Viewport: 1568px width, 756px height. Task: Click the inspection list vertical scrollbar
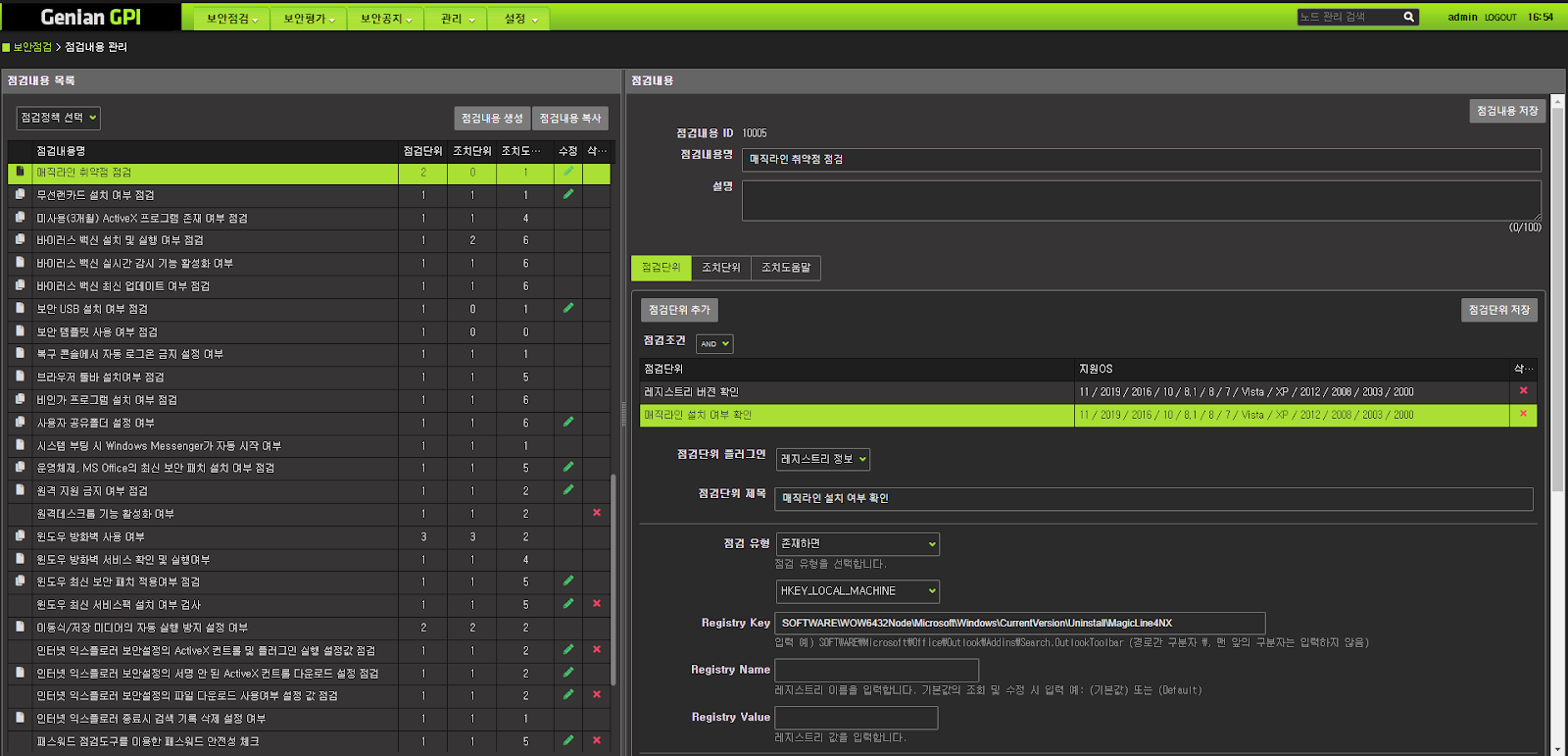613,579
